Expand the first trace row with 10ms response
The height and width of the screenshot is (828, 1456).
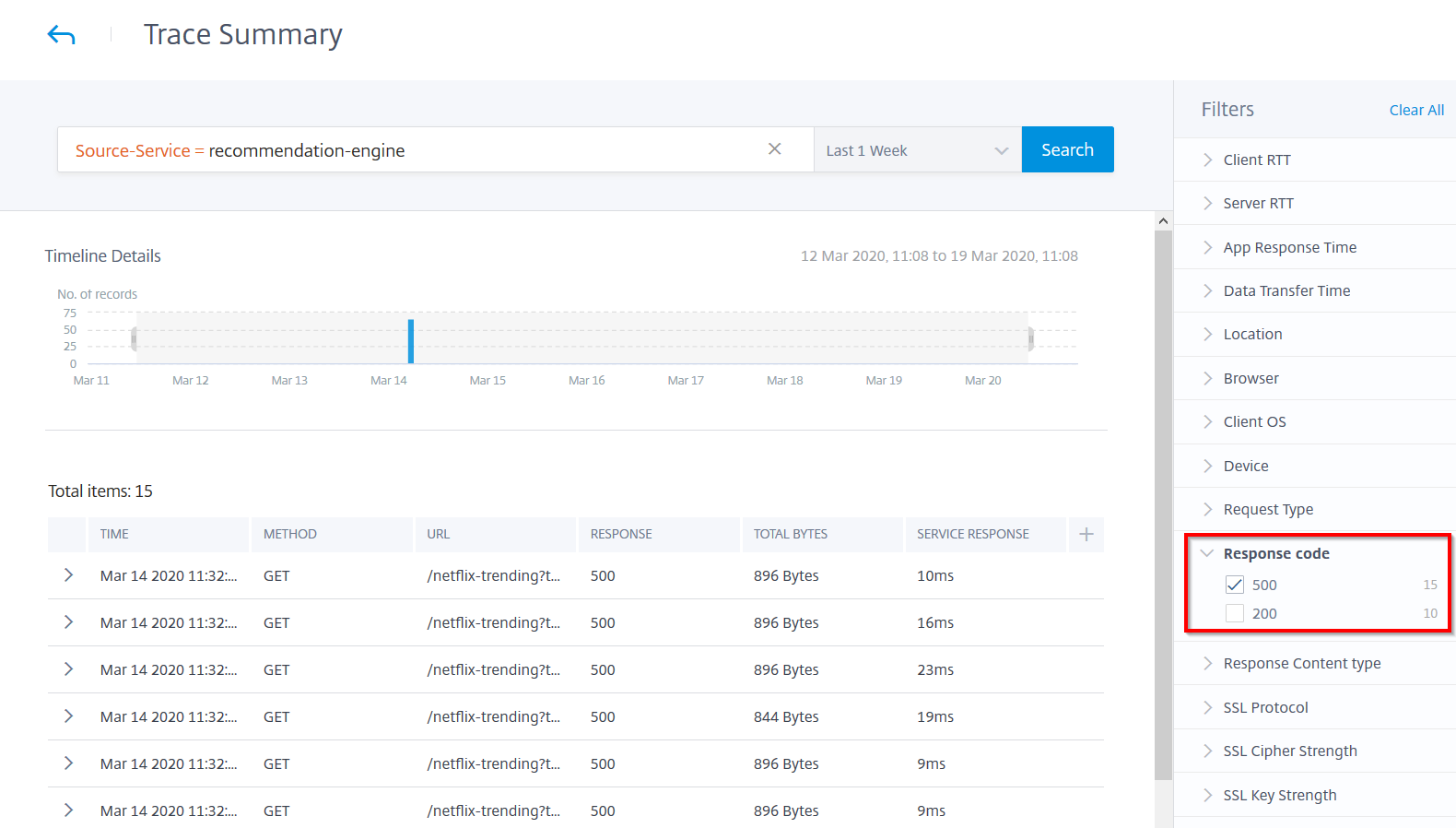click(x=68, y=575)
